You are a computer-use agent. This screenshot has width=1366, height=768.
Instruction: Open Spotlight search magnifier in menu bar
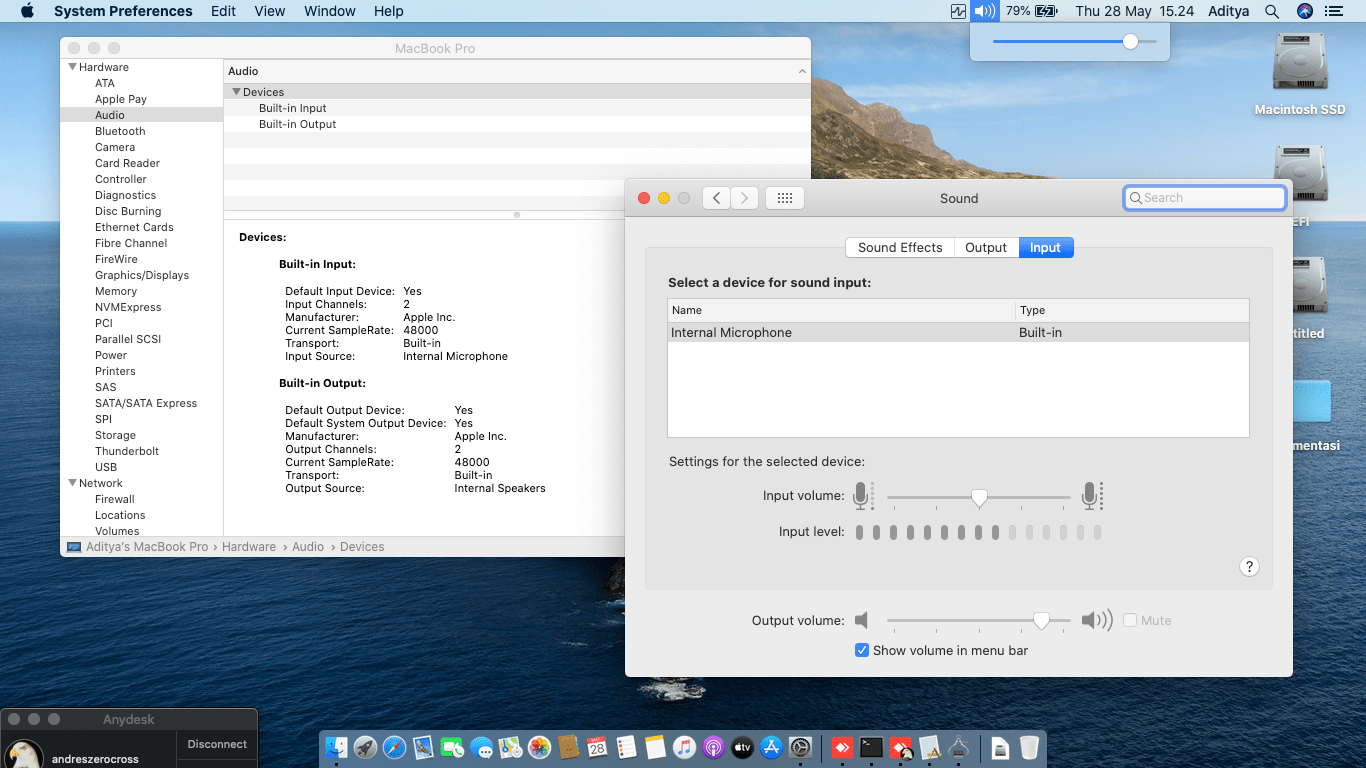tap(1272, 11)
